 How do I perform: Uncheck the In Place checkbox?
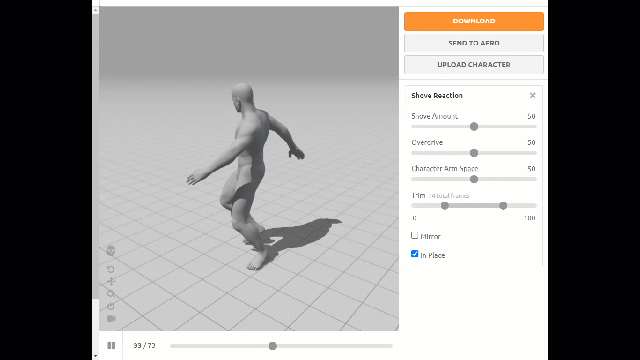click(414, 254)
